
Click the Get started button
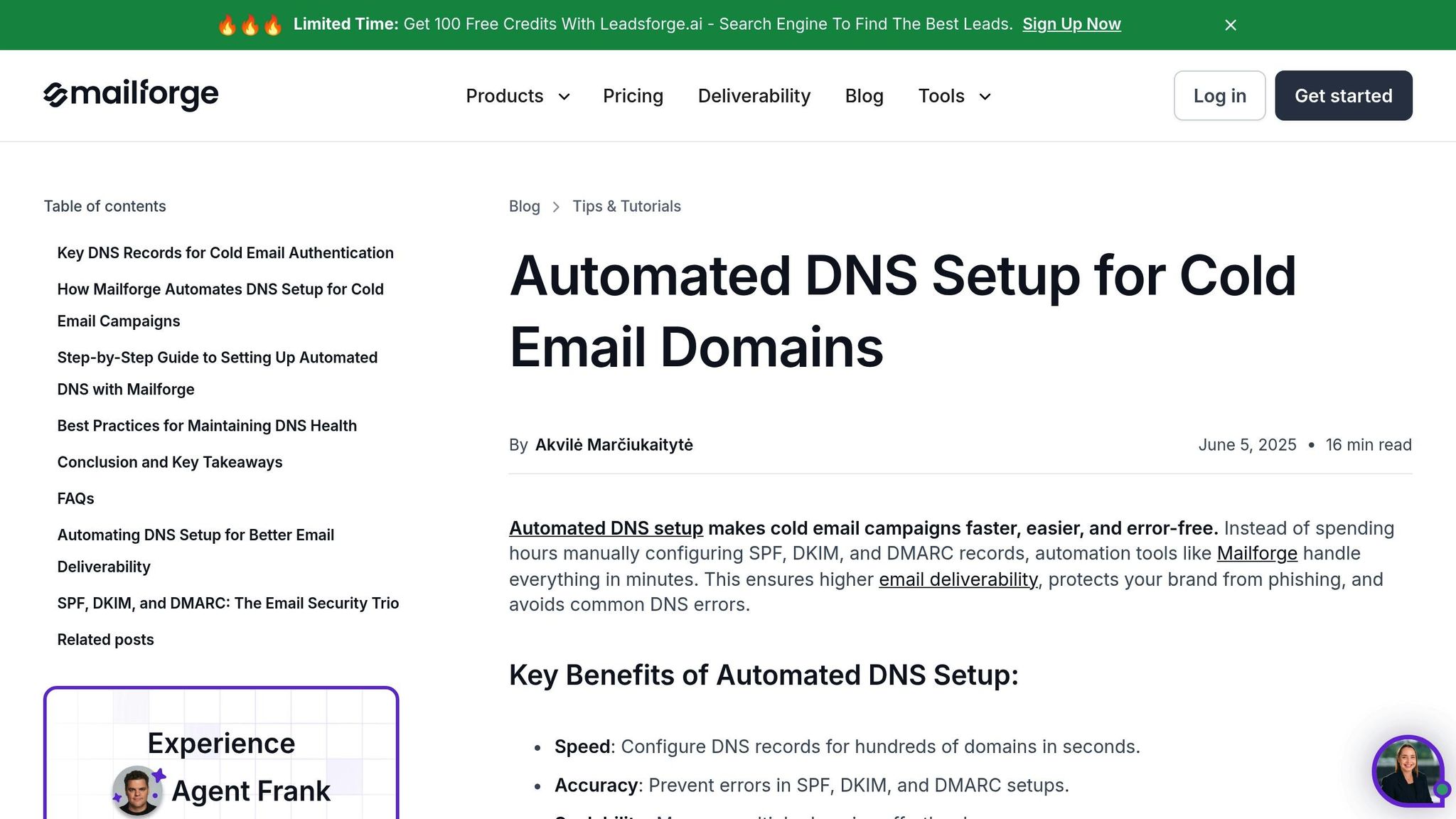point(1343,96)
